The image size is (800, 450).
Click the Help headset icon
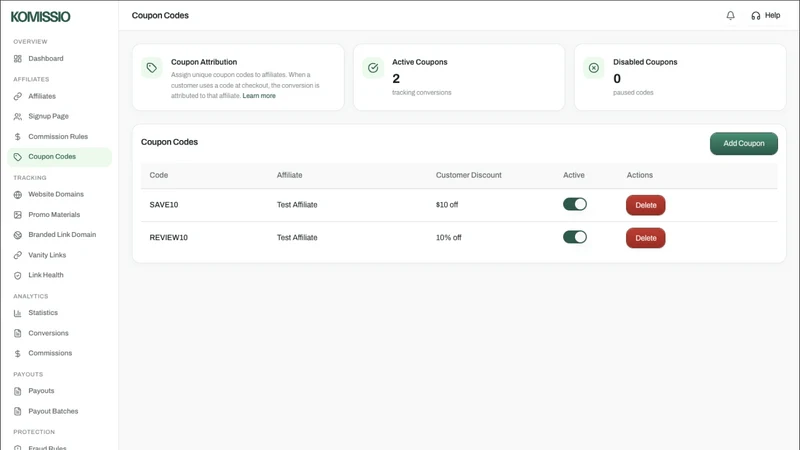[756, 16]
